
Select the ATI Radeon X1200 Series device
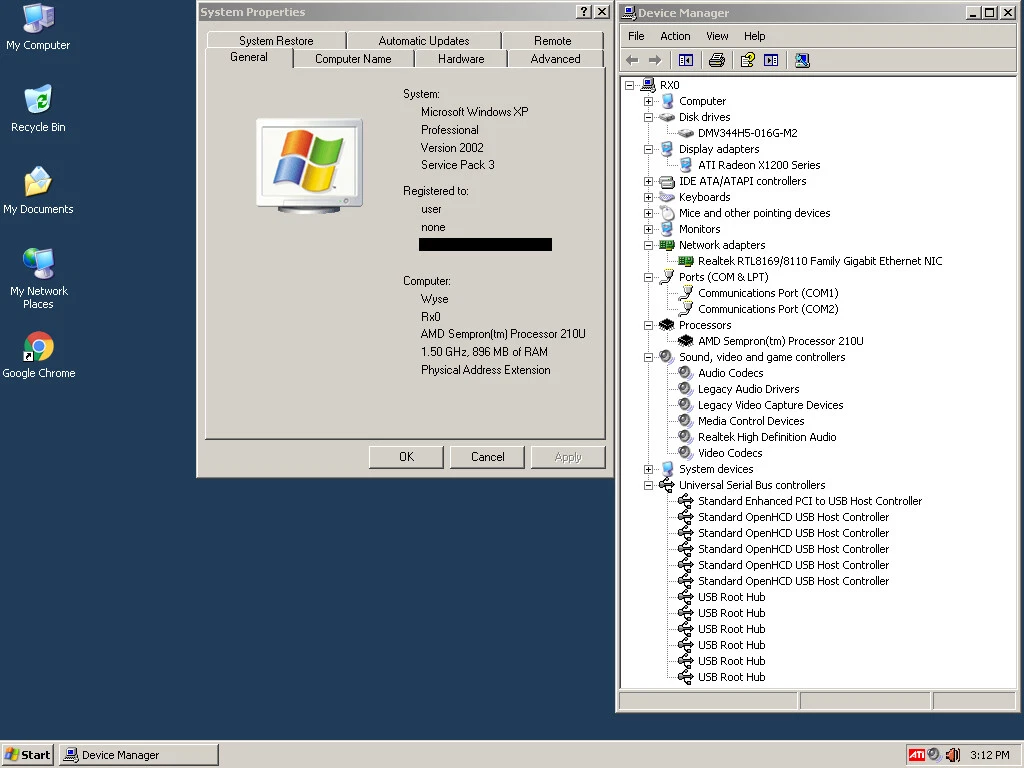[x=759, y=165]
